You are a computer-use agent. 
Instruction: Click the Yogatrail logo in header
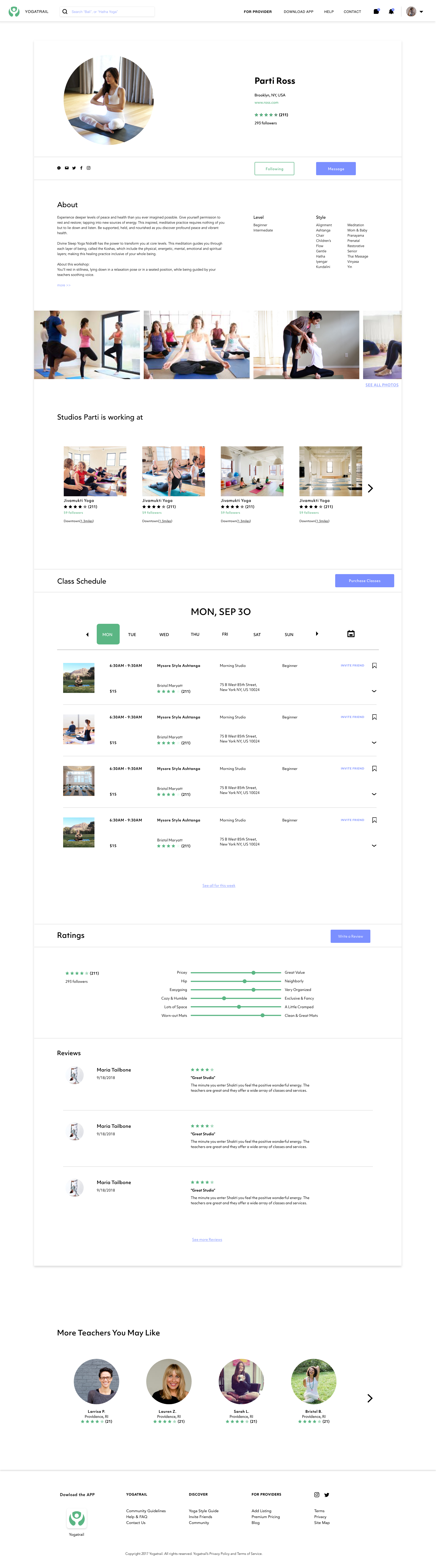14,12
